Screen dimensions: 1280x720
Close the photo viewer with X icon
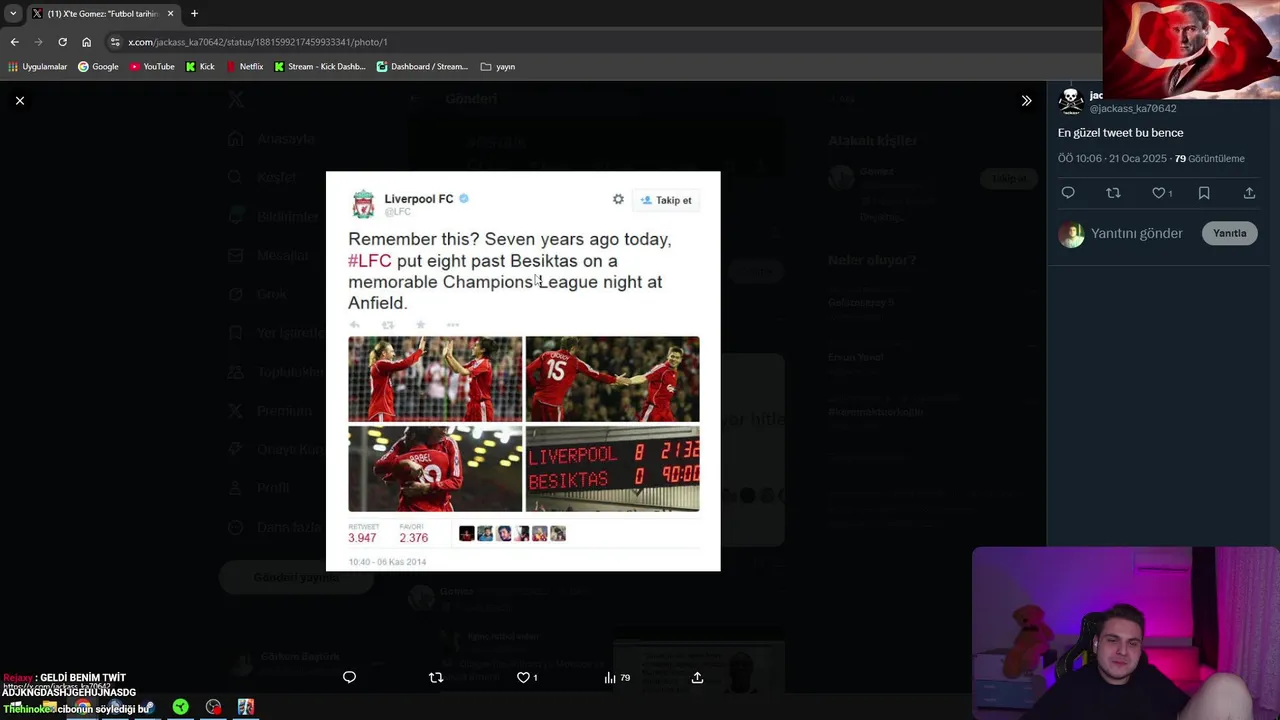tap(19, 100)
